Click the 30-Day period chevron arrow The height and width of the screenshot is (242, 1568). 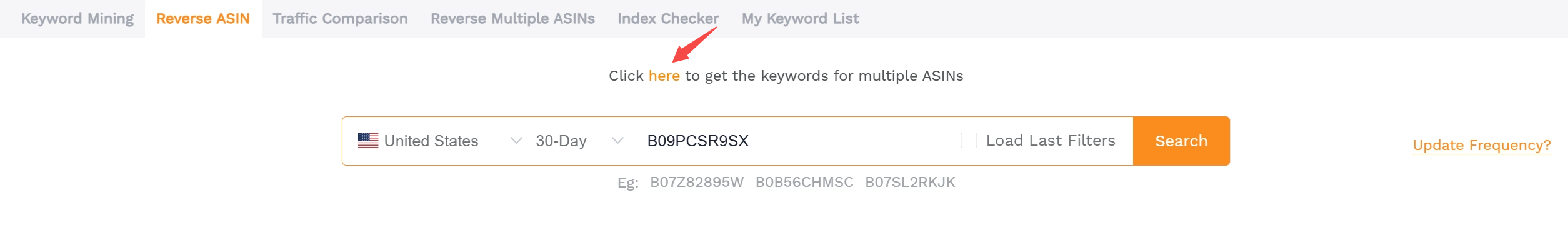pos(617,141)
